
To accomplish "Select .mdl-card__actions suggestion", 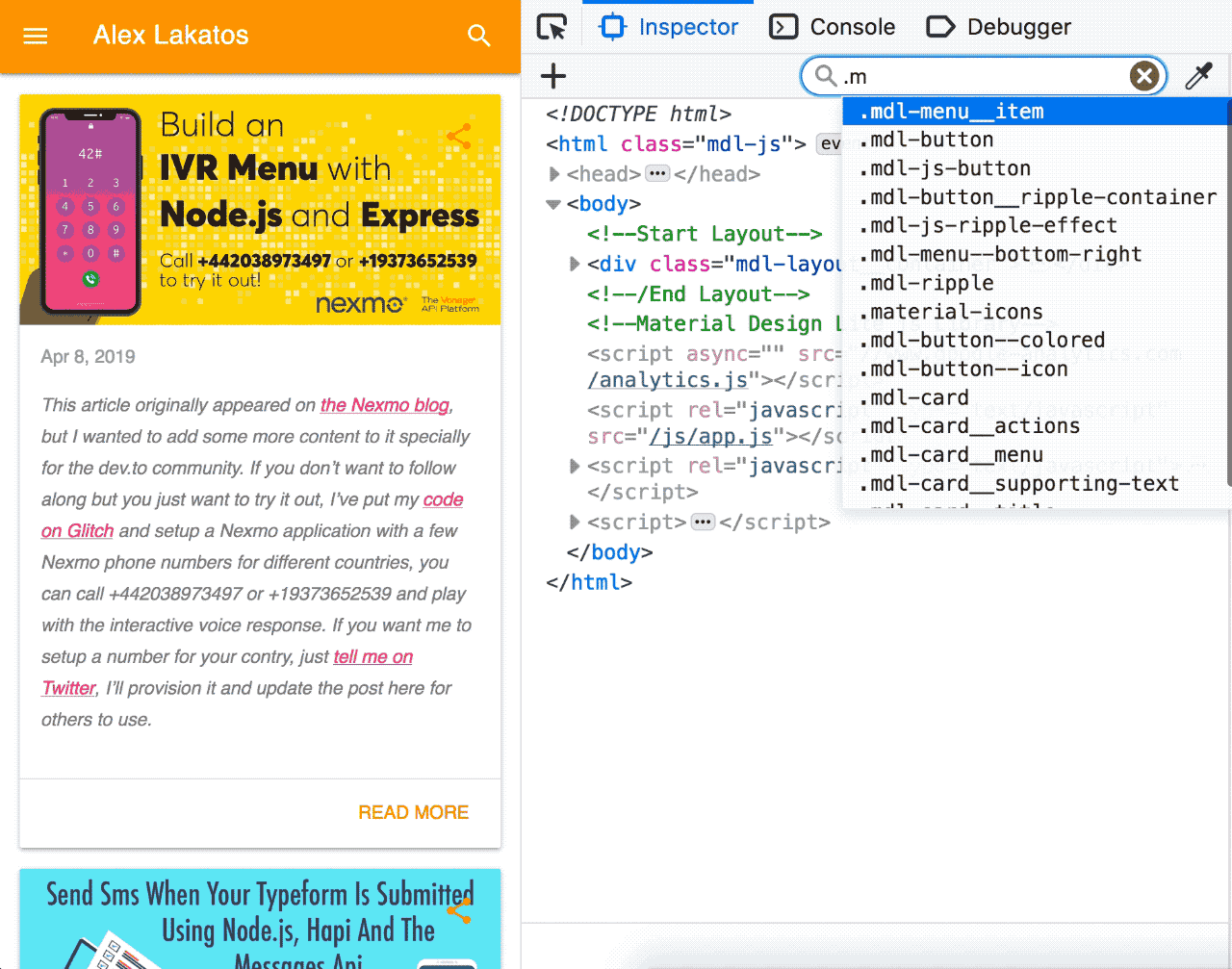I will pyautogui.click(x=1036, y=426).
